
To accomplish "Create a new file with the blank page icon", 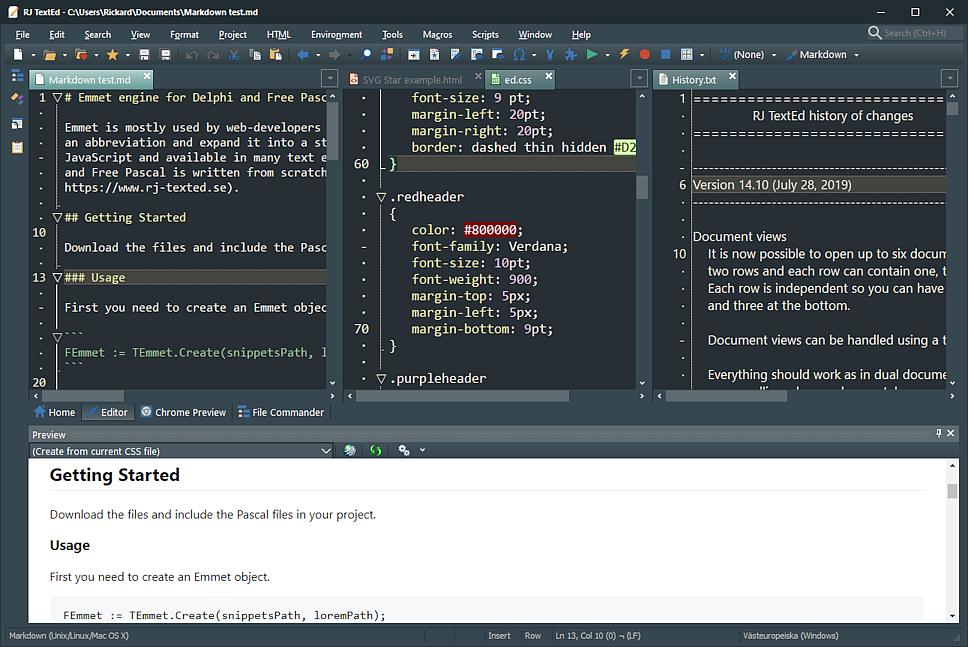I will [18, 55].
